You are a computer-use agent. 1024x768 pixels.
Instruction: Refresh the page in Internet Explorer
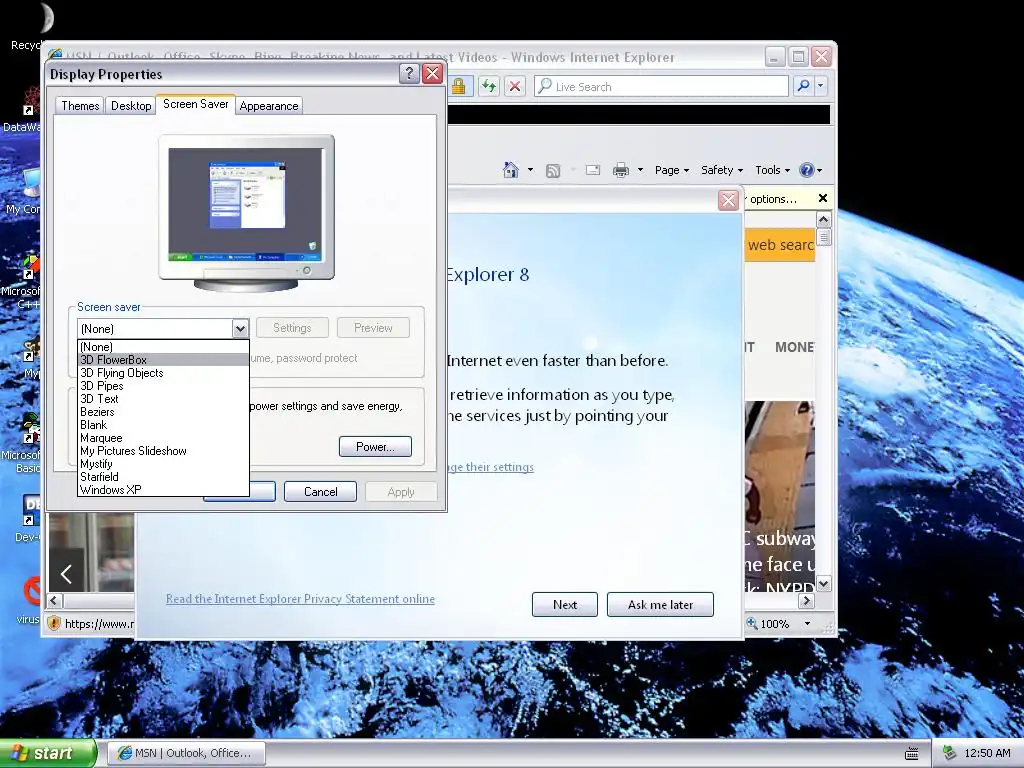(x=489, y=86)
